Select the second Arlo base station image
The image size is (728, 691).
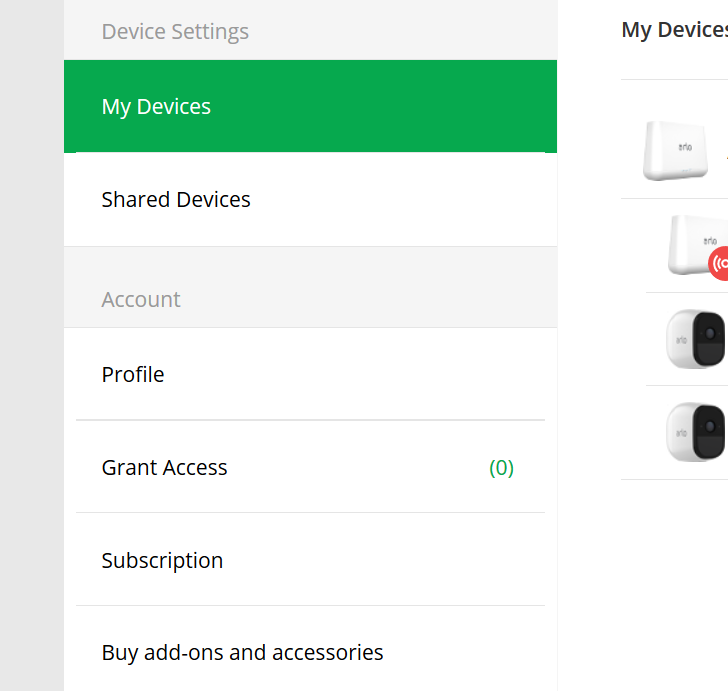[x=698, y=245]
